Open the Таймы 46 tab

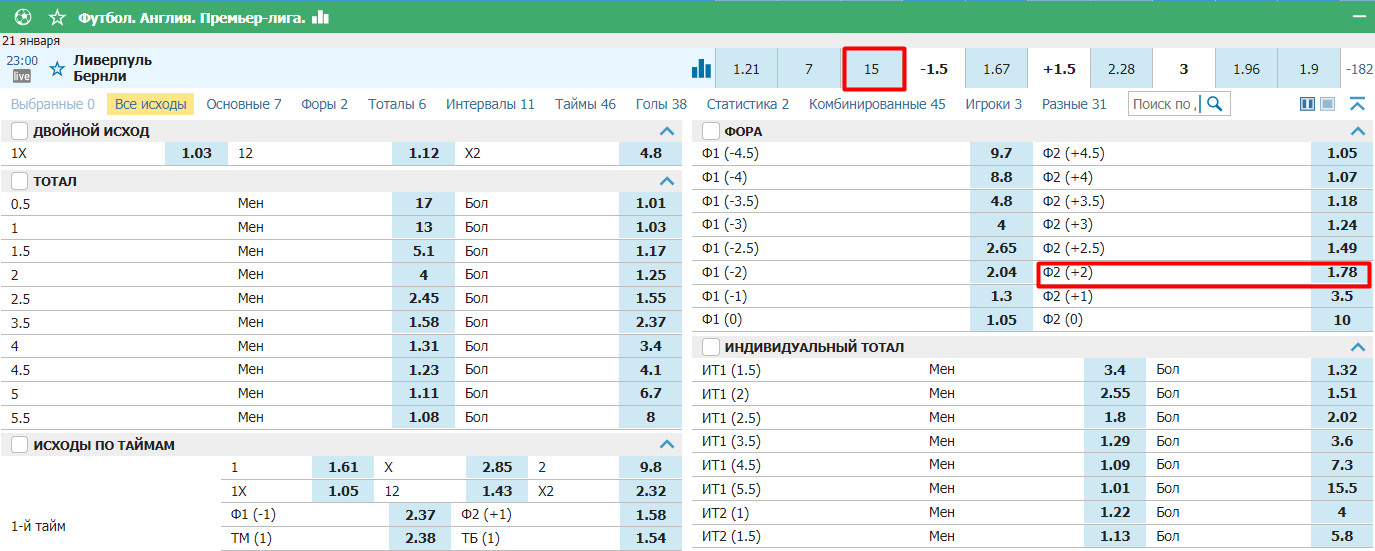point(586,104)
